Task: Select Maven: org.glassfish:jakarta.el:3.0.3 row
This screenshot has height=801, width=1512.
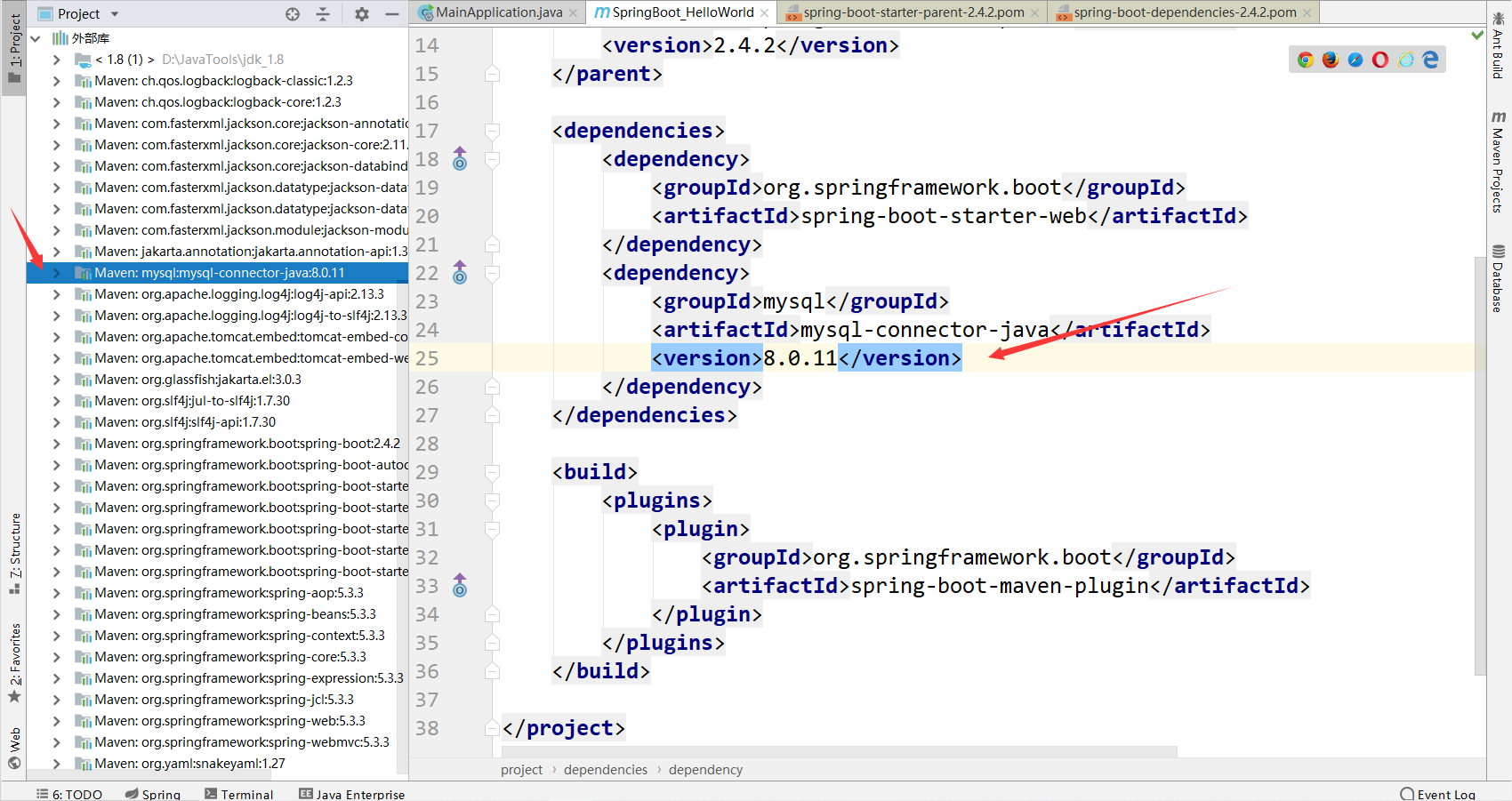Action: point(217,380)
